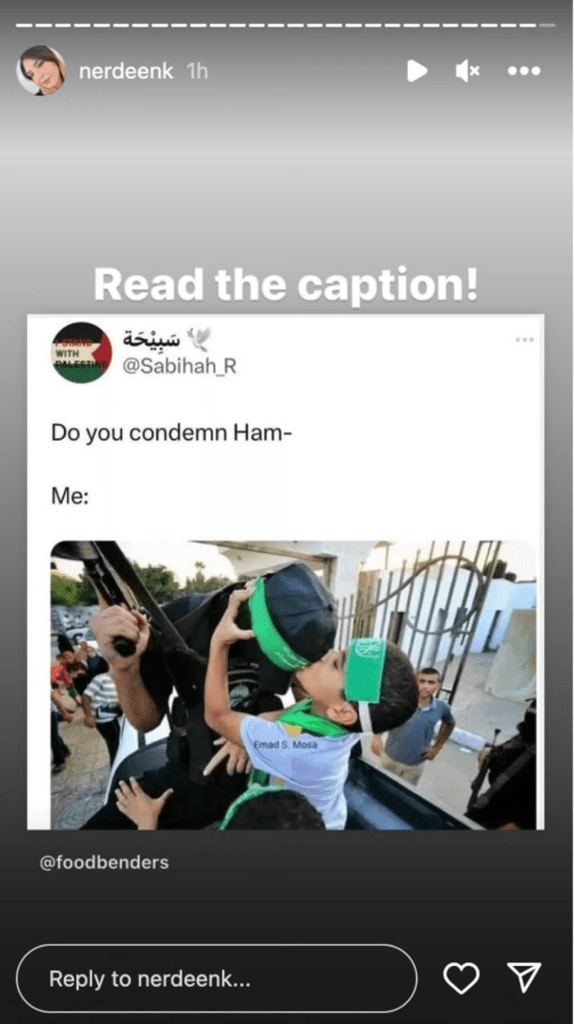Click the dove emoji beside the name
The height and width of the screenshot is (1024, 574).
pyautogui.click(x=200, y=338)
